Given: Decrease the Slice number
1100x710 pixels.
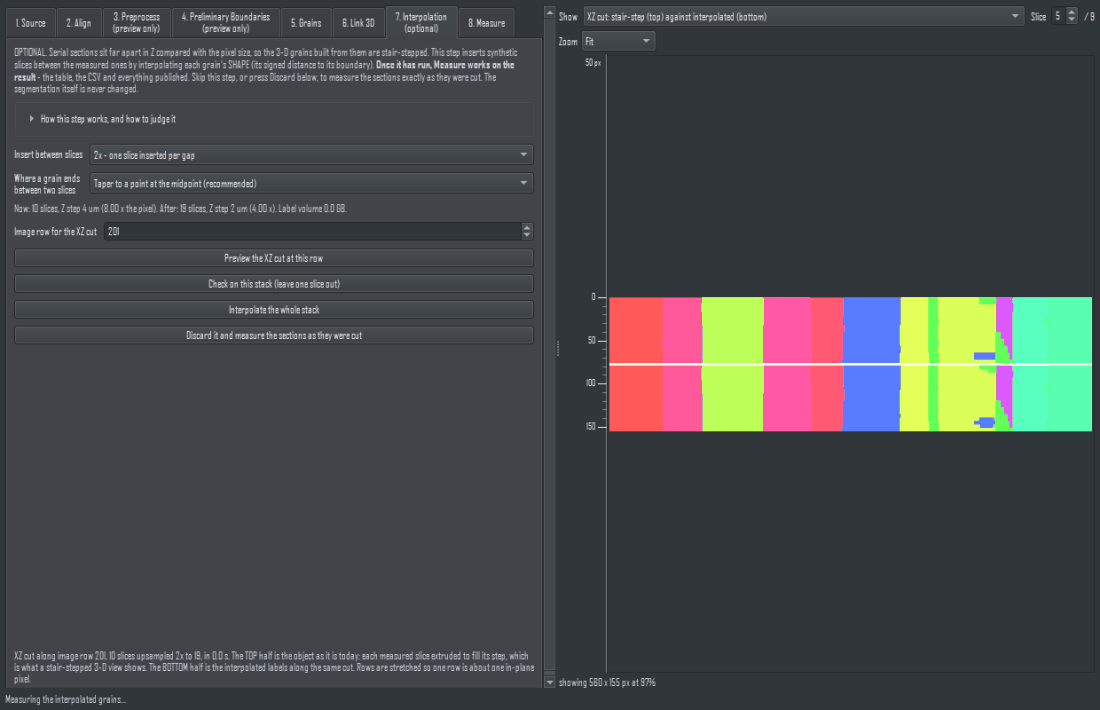Looking at the screenshot, I should (1071, 21).
